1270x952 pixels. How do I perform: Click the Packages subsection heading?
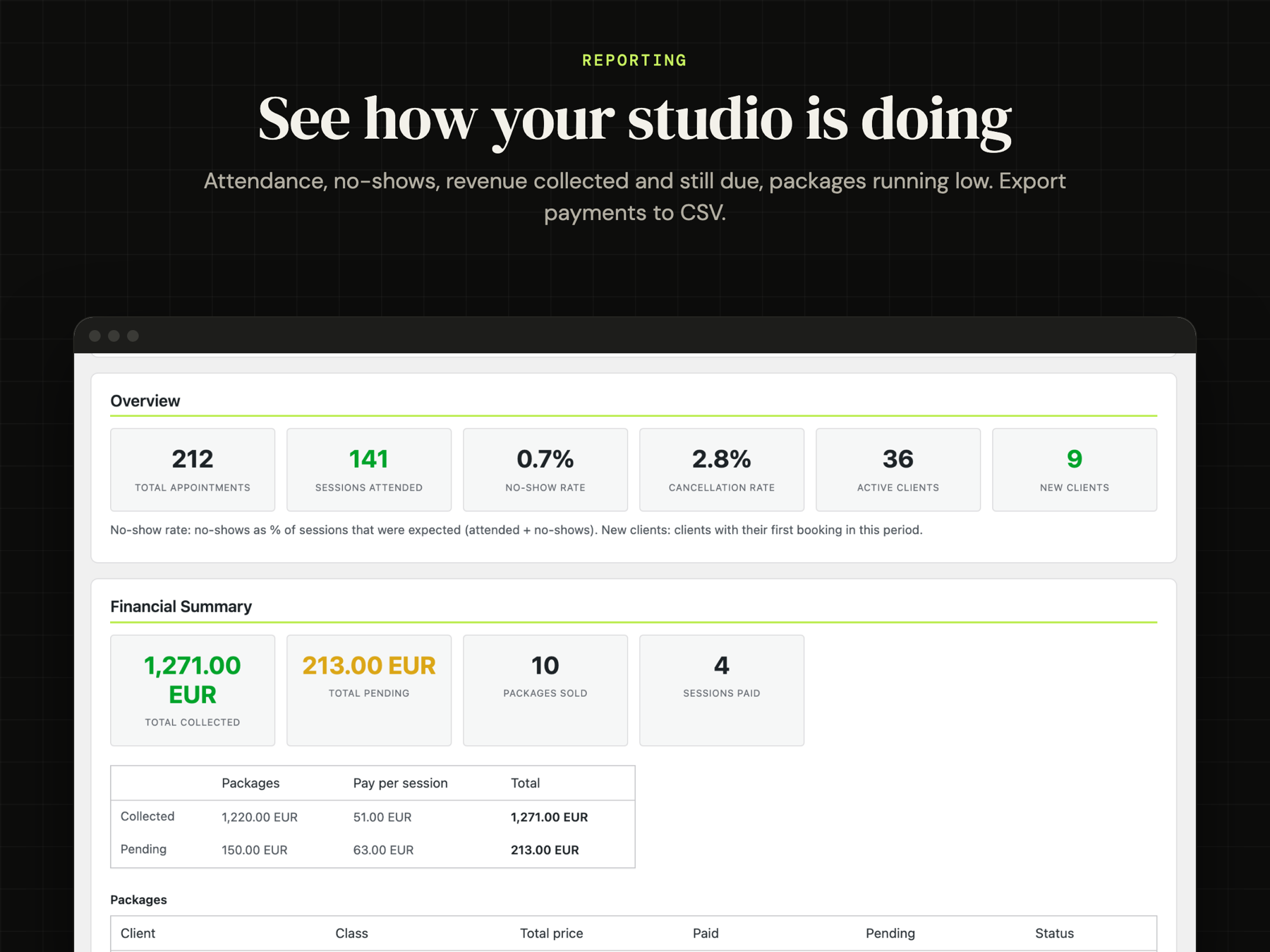(138, 900)
